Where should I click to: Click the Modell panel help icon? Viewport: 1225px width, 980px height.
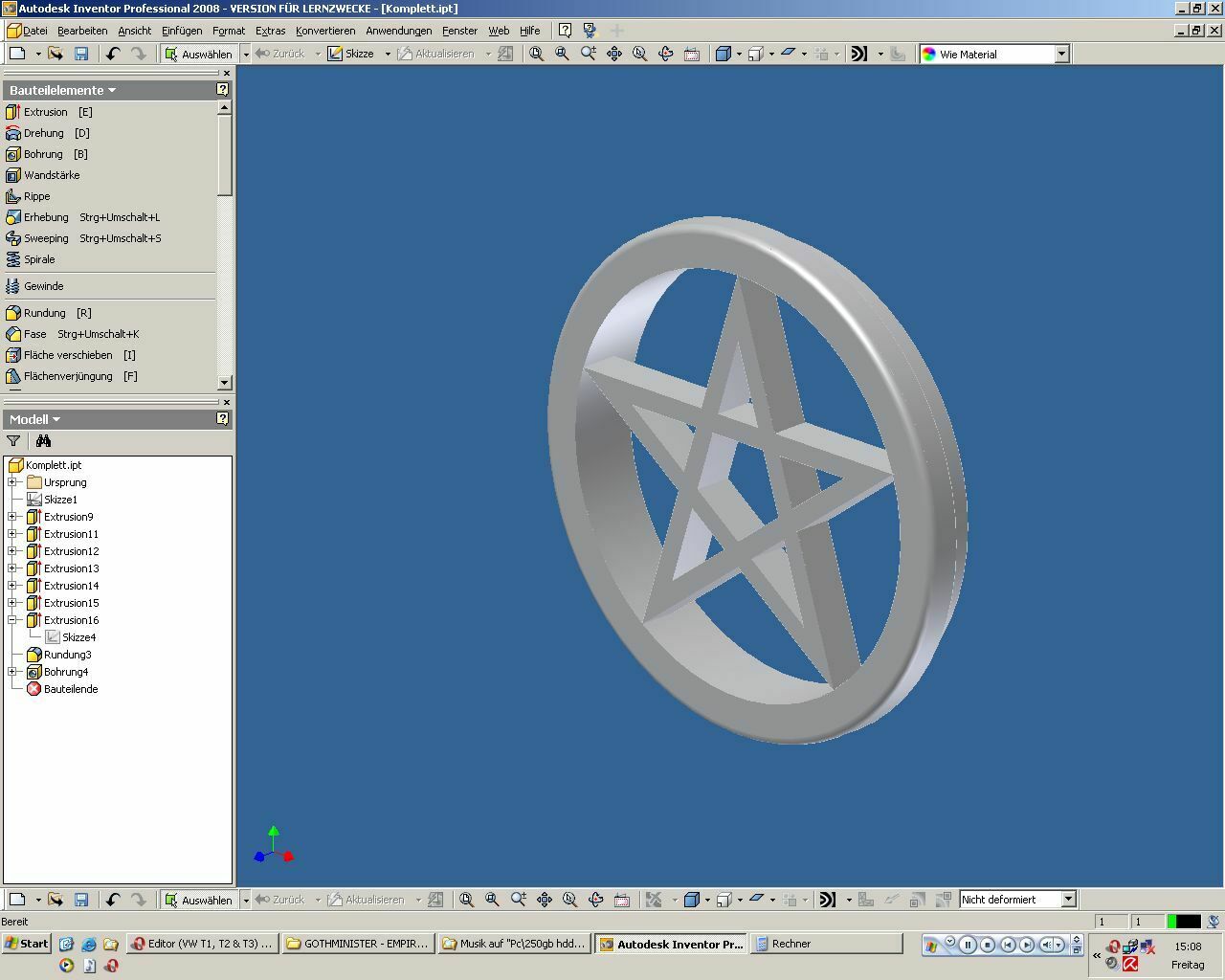pos(223,418)
